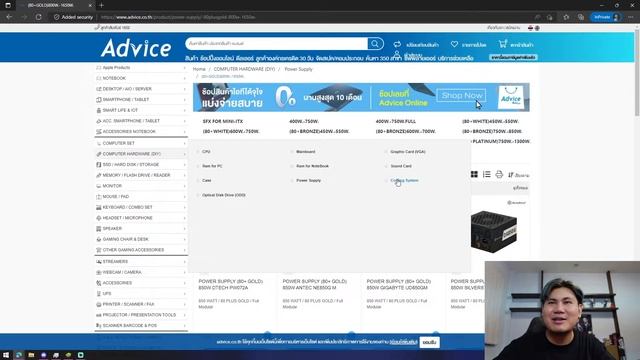Open Graphic Card (VGA) submenu item
This screenshot has width=640, height=360.
coord(407,151)
